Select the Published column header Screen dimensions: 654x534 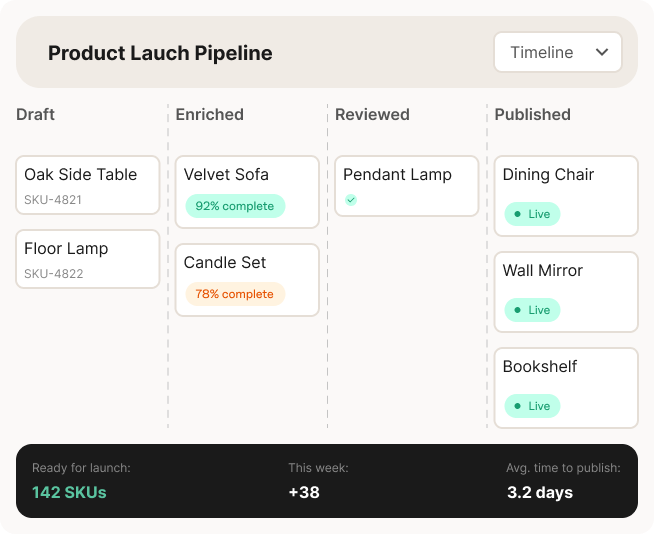coord(532,114)
